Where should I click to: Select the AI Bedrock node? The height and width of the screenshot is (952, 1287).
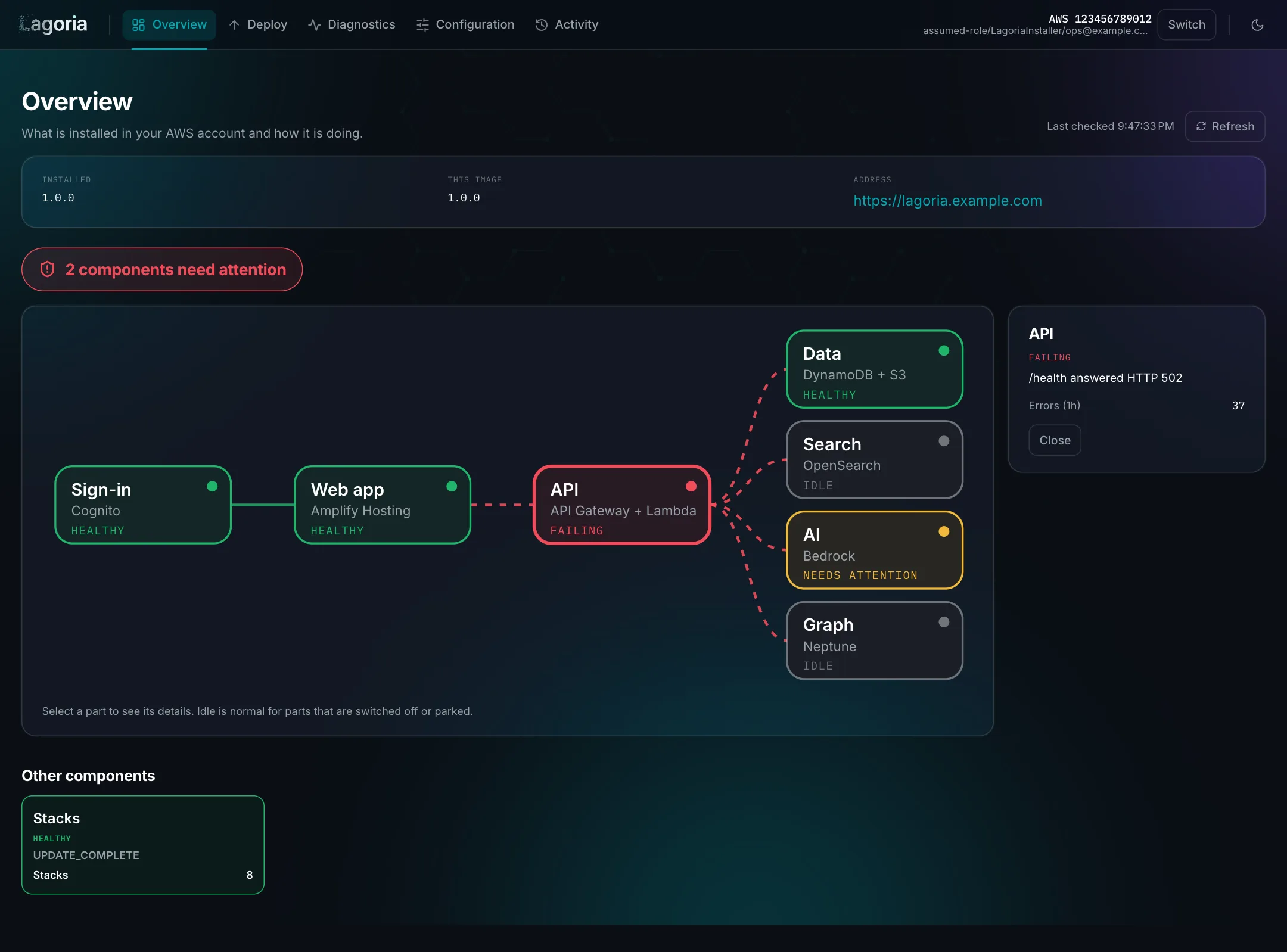875,550
